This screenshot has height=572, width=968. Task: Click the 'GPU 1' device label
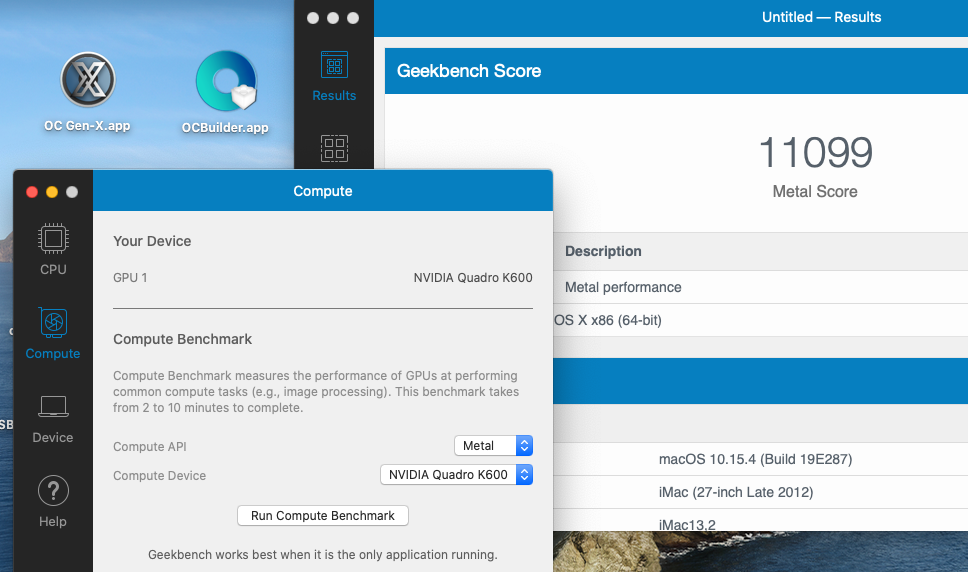click(130, 278)
